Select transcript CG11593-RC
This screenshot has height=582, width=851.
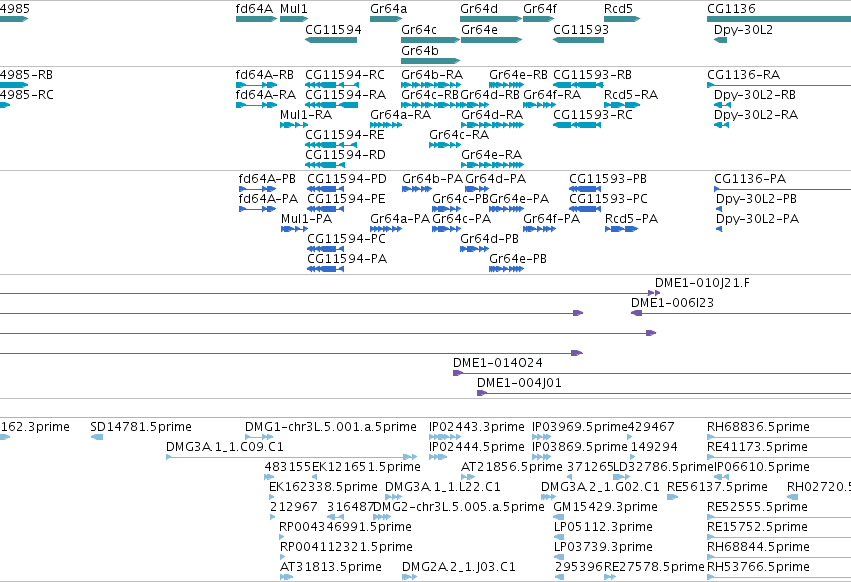point(577,125)
